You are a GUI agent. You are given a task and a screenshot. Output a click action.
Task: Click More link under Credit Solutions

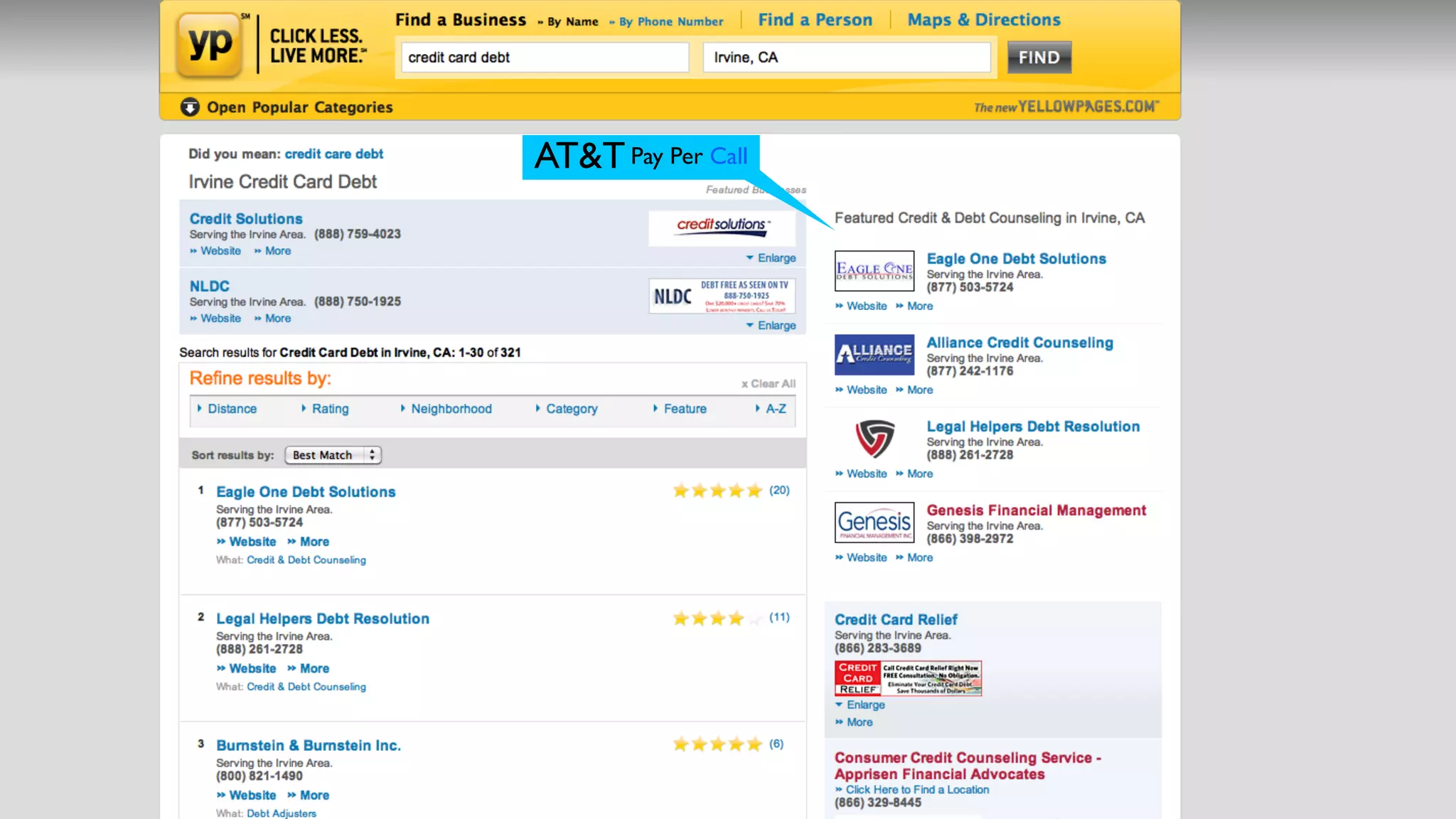(278, 251)
